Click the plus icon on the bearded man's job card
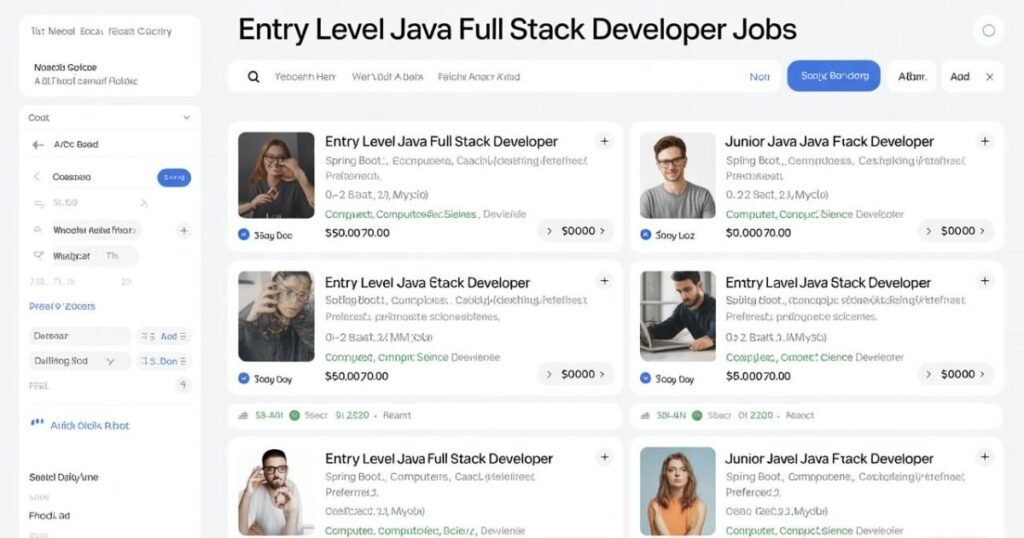The height and width of the screenshot is (538, 1024). click(x=604, y=457)
